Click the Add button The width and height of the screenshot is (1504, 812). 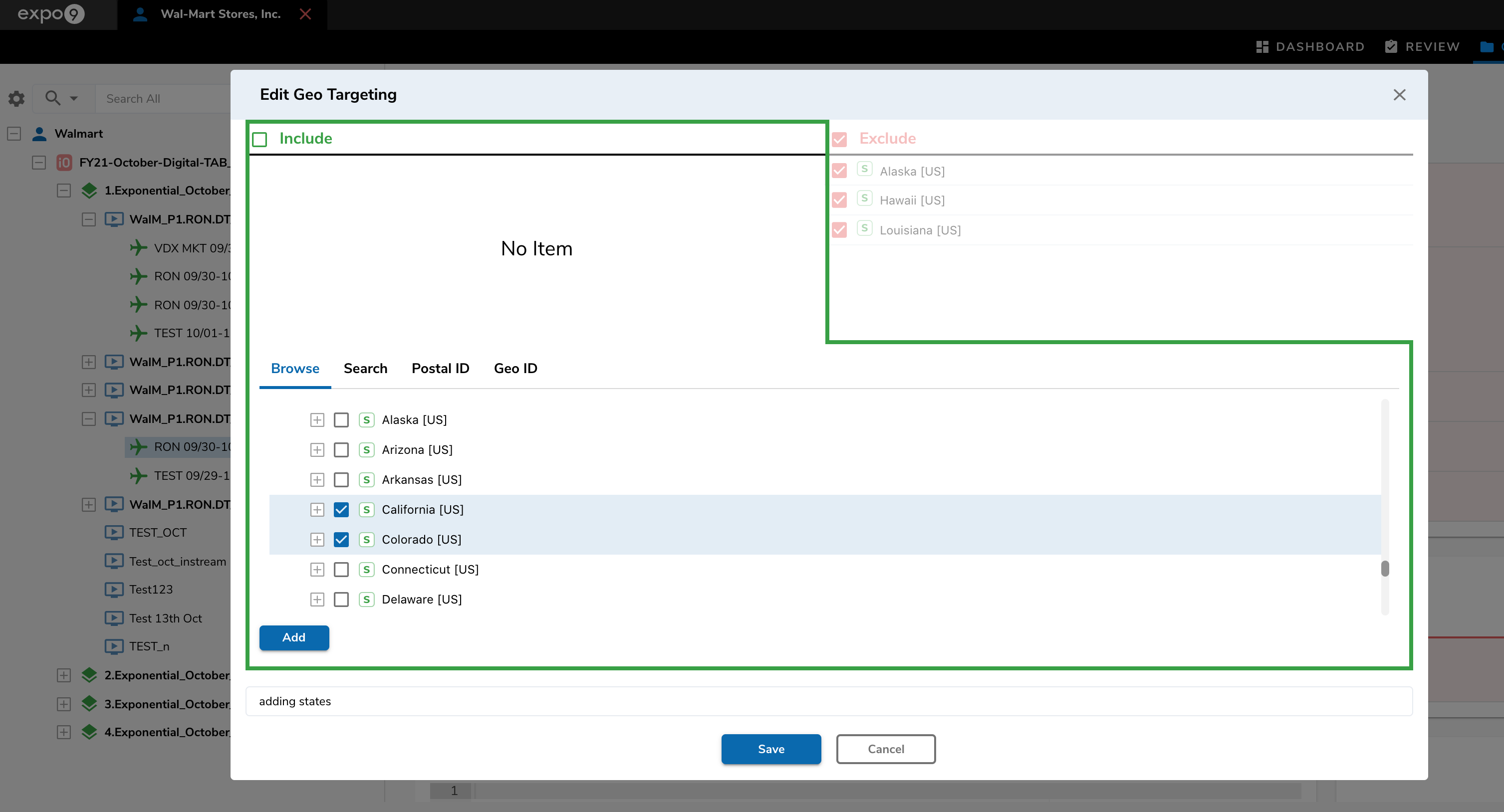pyautogui.click(x=294, y=637)
